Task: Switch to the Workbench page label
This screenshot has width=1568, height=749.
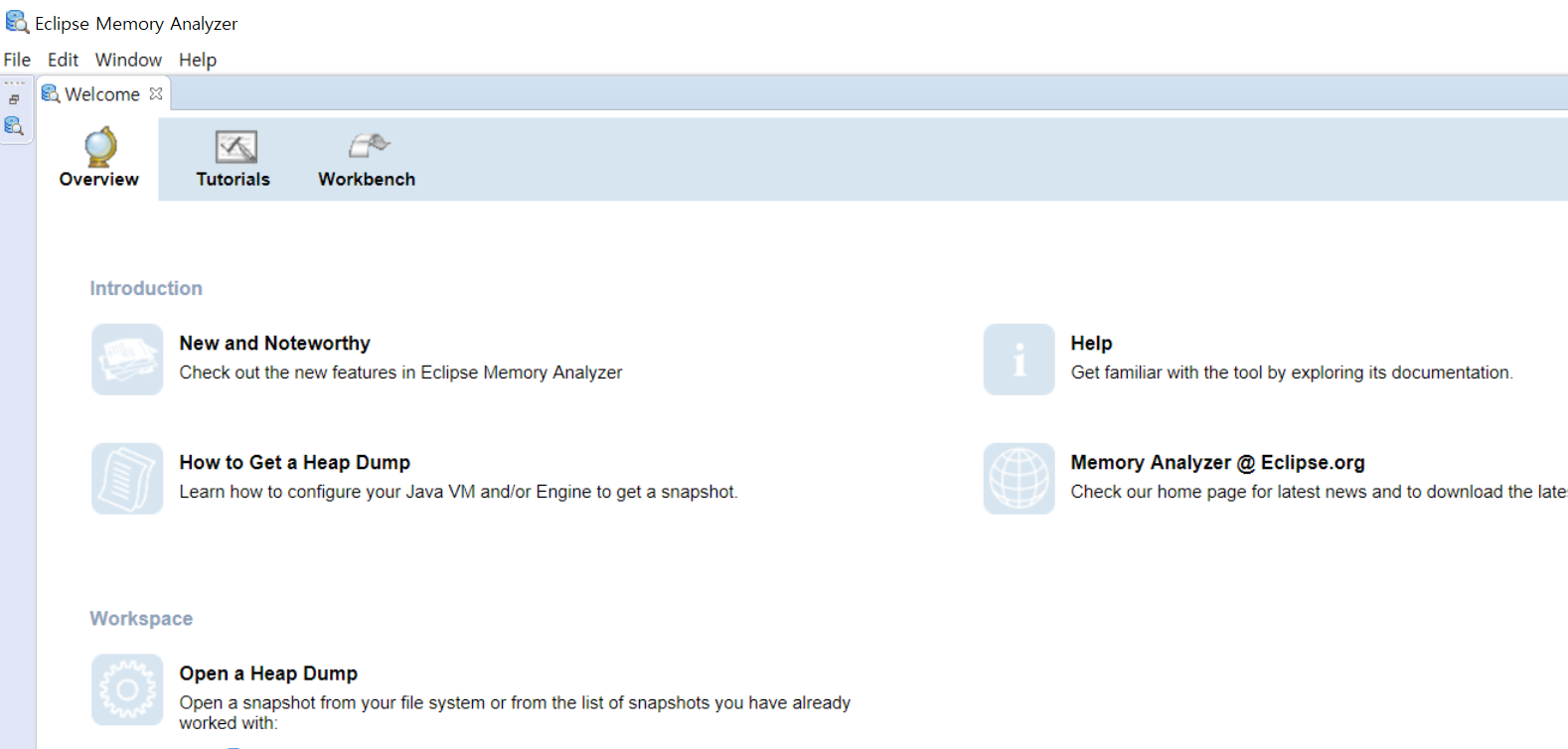Action: point(367,179)
